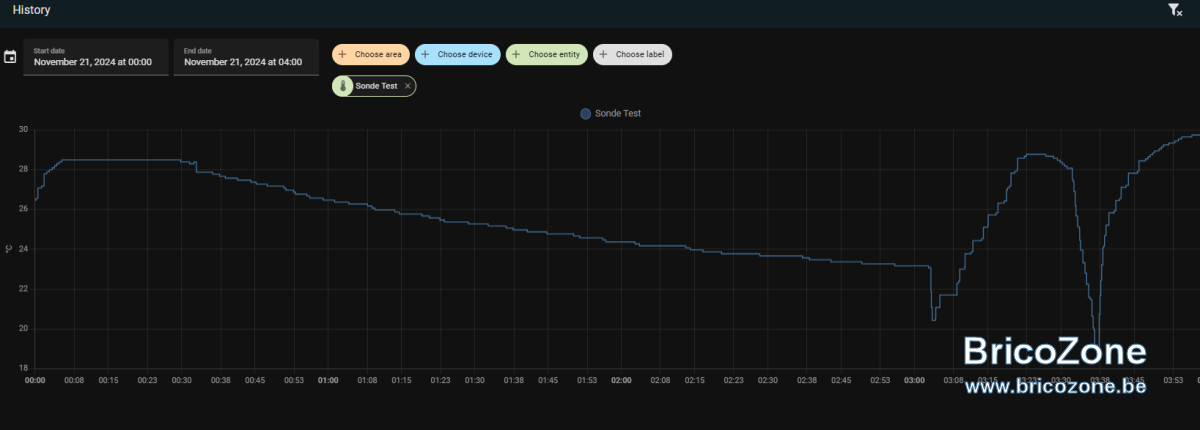Screen dimensions: 1200x430
Task: Click the 00:30 time axis label
Action: (181, 380)
